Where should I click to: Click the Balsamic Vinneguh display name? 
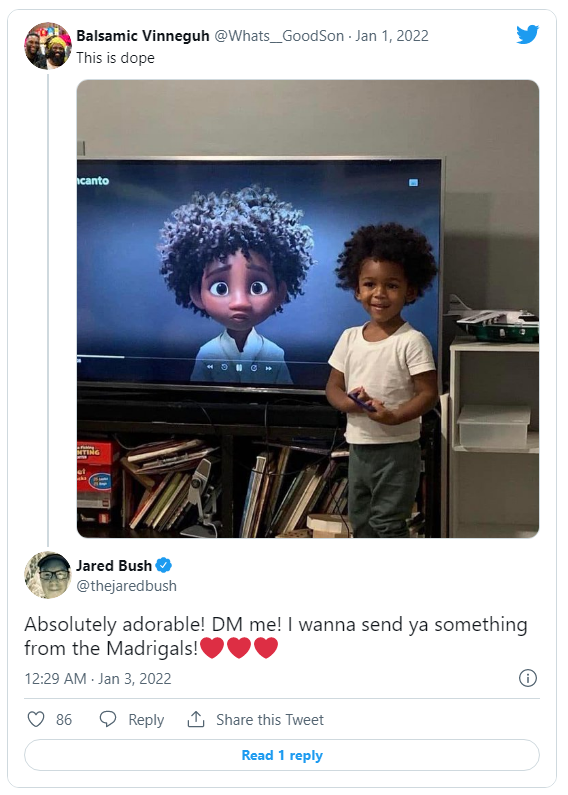coord(143,35)
